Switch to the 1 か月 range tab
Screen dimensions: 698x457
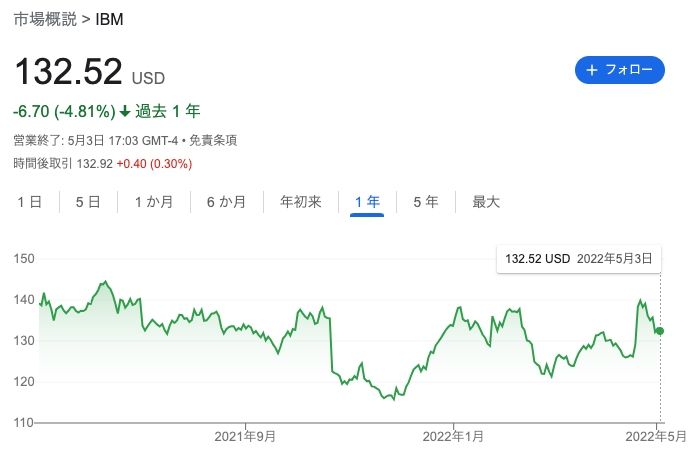click(154, 202)
